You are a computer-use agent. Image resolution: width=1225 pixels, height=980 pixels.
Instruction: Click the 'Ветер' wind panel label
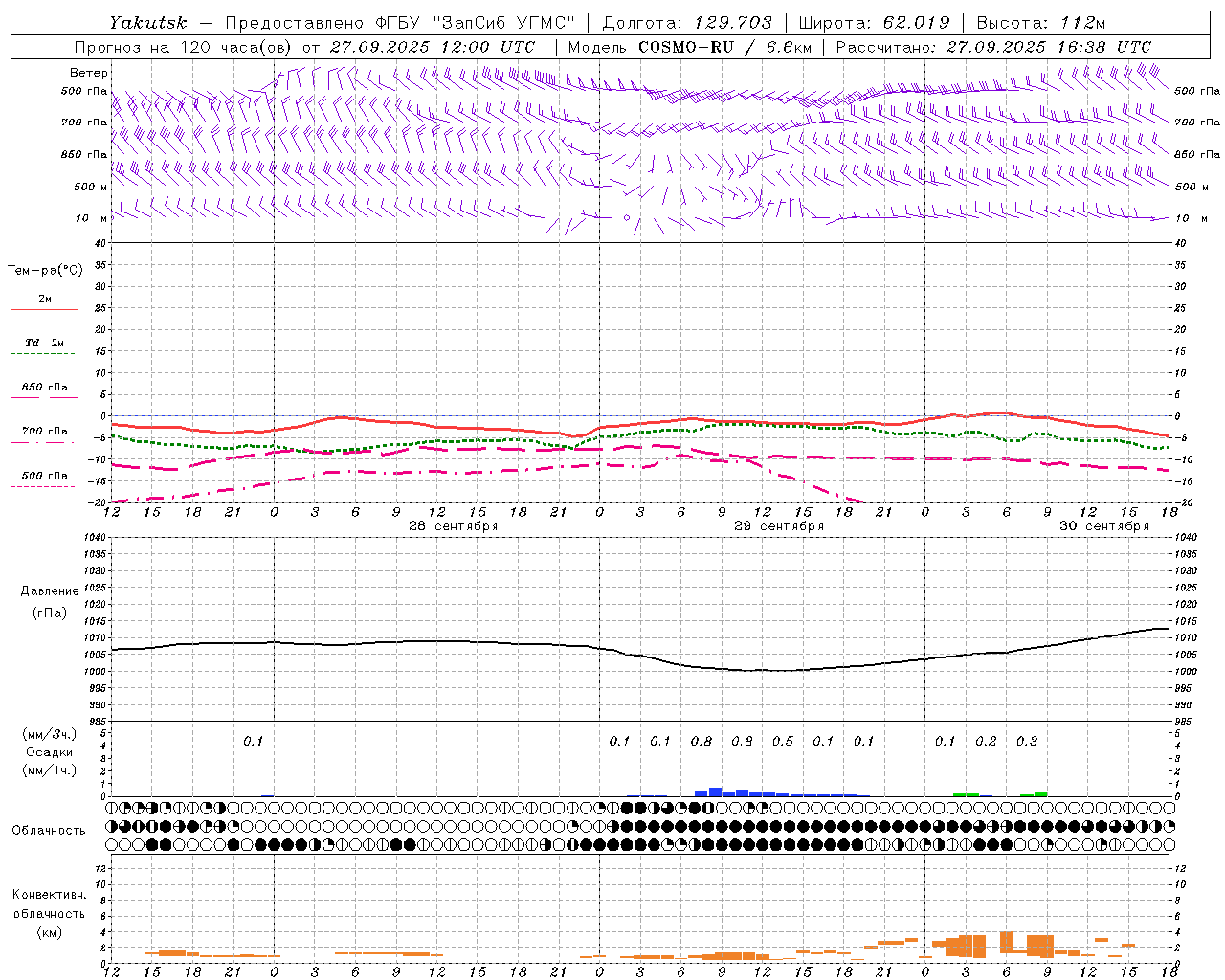89,73
